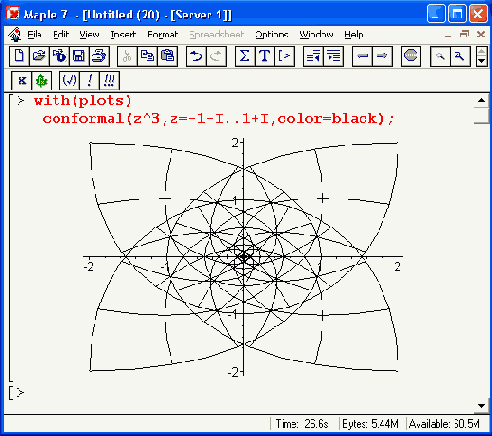The width and height of the screenshot is (492, 436).
Task: Click the New worksheet icon
Action: [x=19, y=56]
